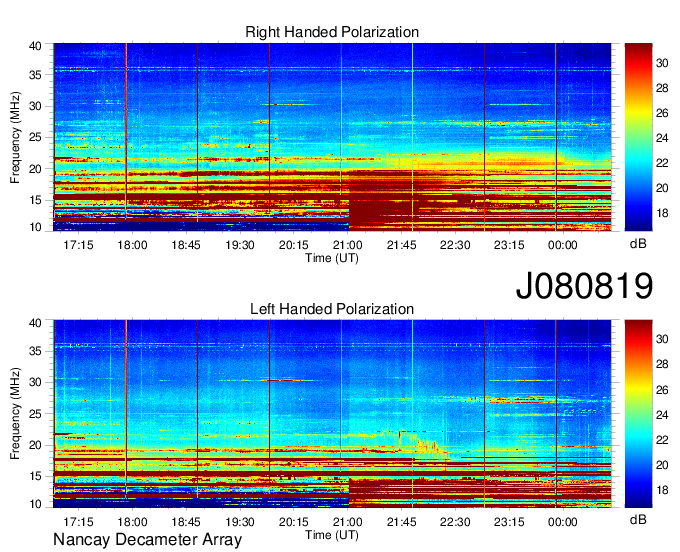Click the 40 MHz tick on Left Handed frequency axis
Screen dimensions: 680x552
[35, 323]
